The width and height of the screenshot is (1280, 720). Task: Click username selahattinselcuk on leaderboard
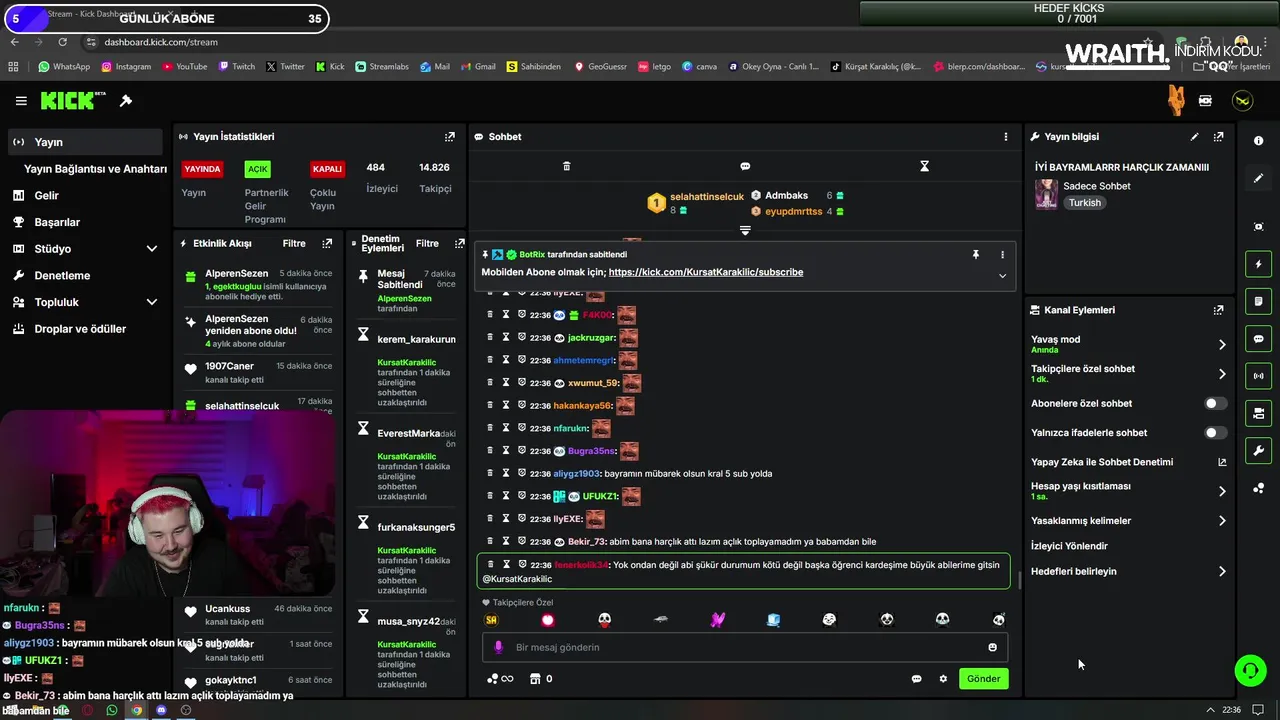coord(707,197)
